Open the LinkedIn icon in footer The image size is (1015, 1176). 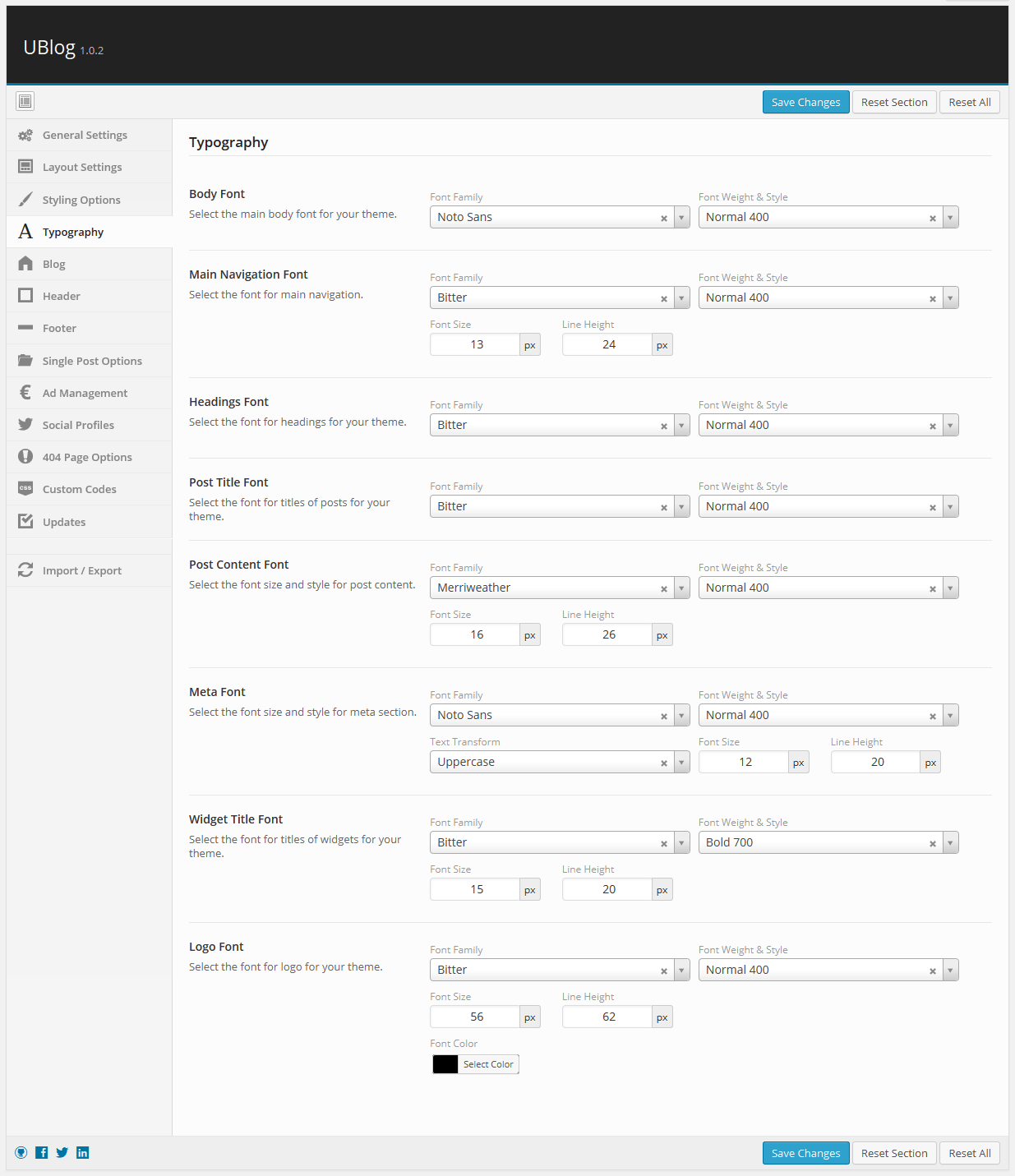[x=83, y=1153]
